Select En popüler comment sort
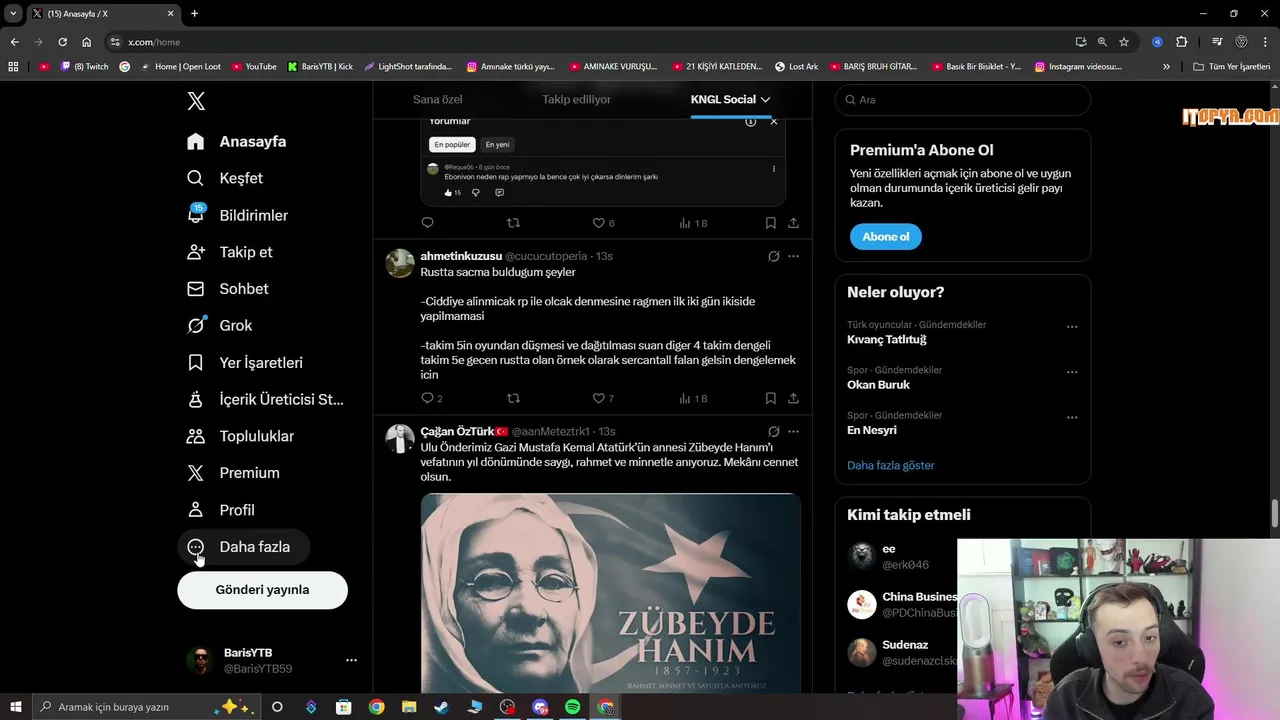This screenshot has height=720, width=1280. click(x=452, y=144)
